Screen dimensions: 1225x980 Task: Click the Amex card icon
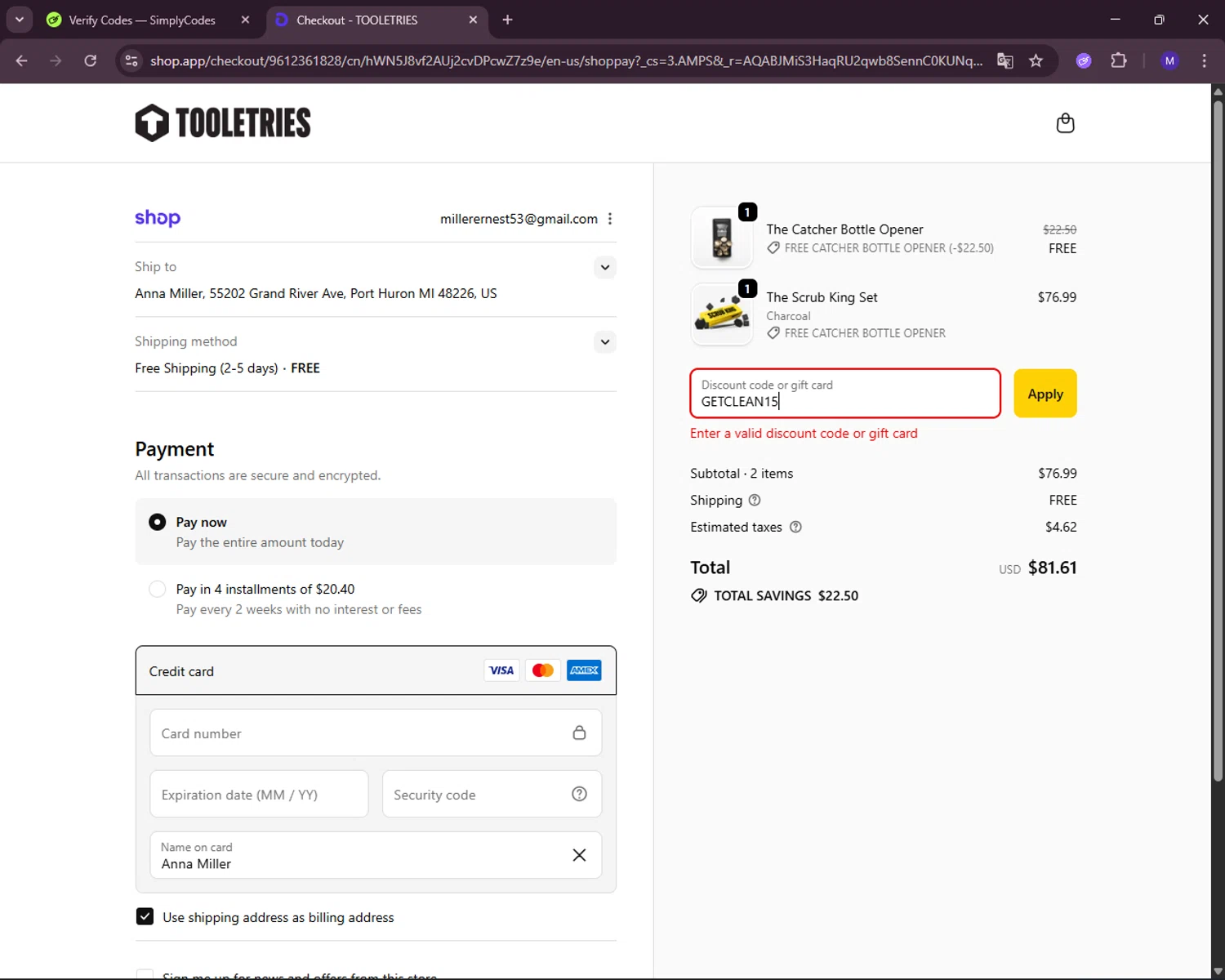pos(584,670)
